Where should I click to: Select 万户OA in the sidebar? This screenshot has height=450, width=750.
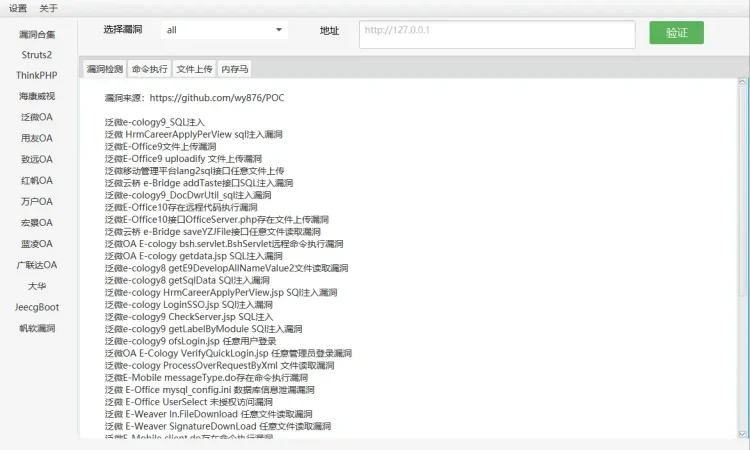point(37,201)
